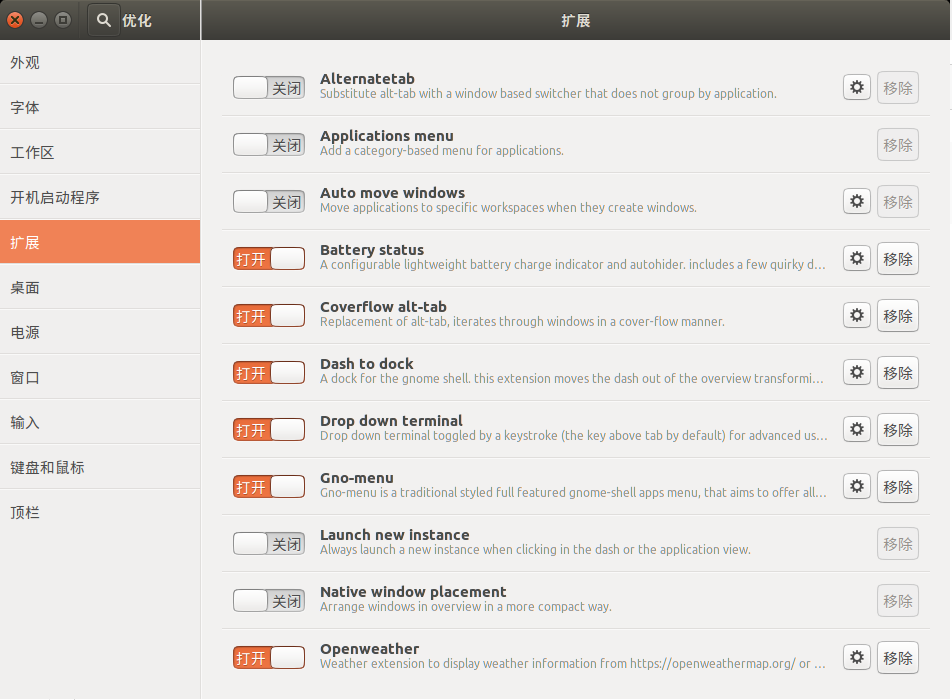Screen dimensions: 952x700
Task: Click the 'Always launch a new instance' description
Action: pos(536,549)
